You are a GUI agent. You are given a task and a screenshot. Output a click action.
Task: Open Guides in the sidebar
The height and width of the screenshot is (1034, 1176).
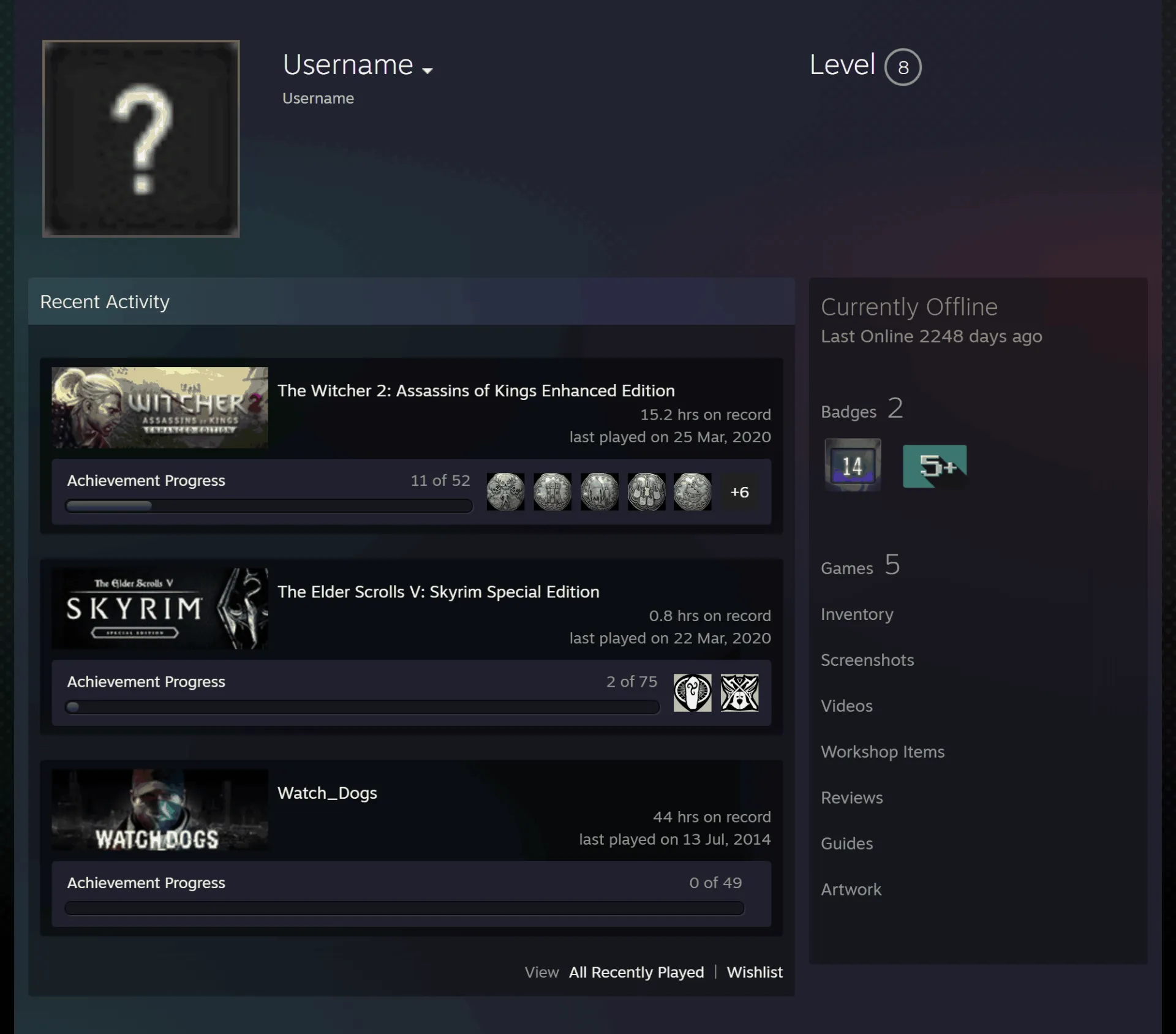[846, 844]
